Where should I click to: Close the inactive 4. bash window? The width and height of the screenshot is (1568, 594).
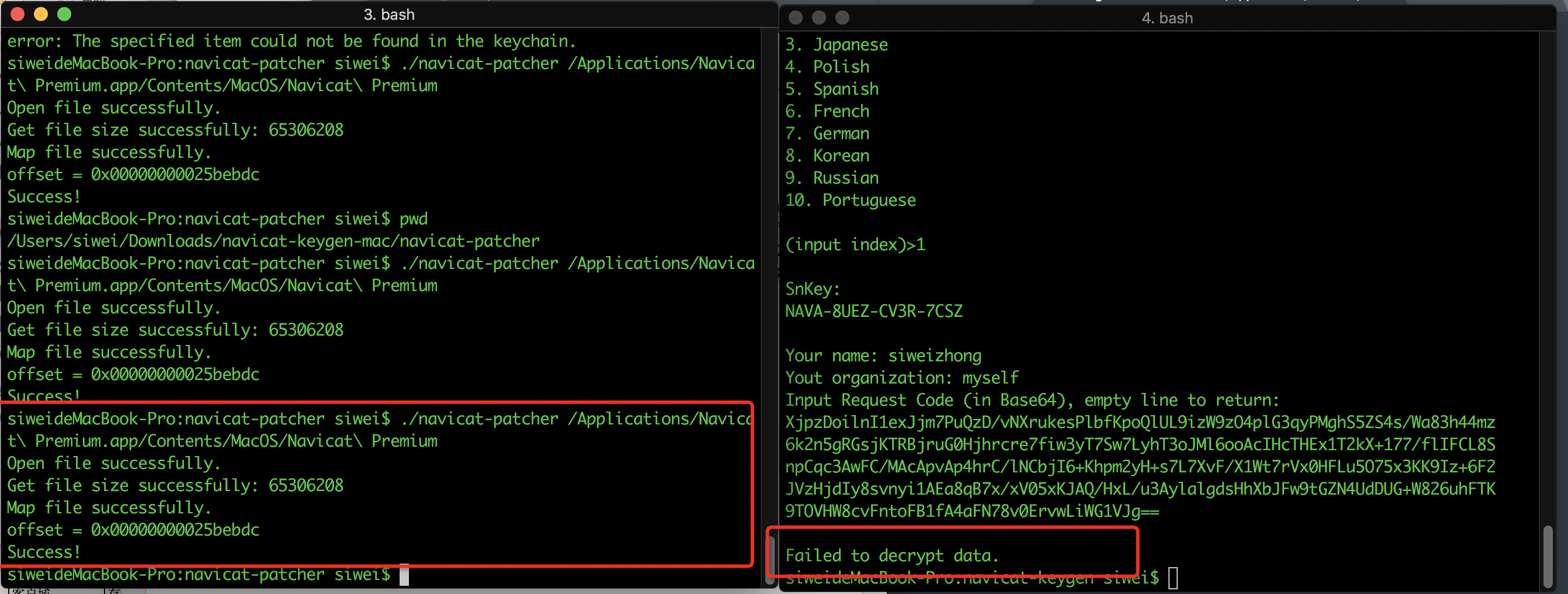tap(796, 18)
